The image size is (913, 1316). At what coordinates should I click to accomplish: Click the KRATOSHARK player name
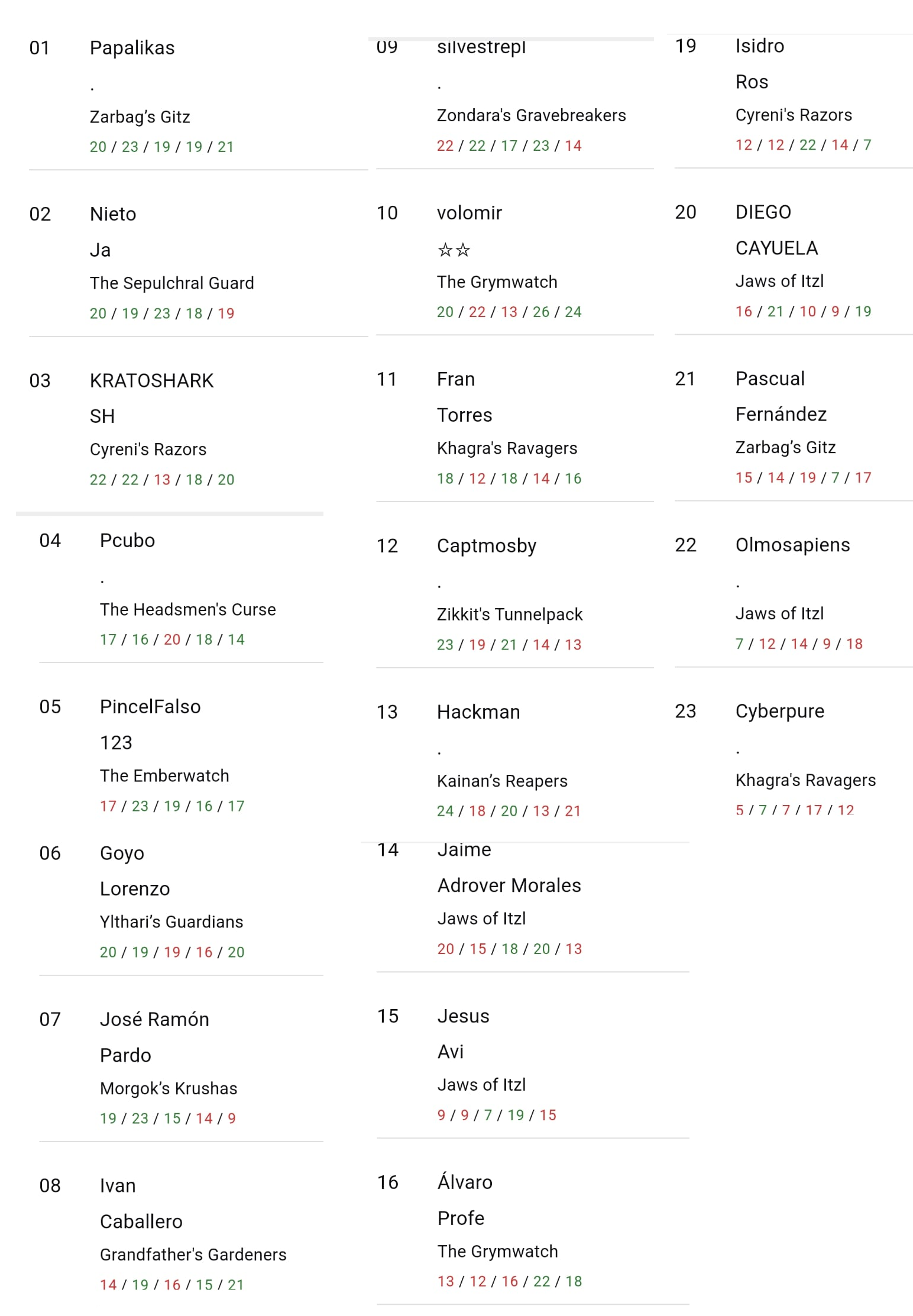pyautogui.click(x=151, y=381)
